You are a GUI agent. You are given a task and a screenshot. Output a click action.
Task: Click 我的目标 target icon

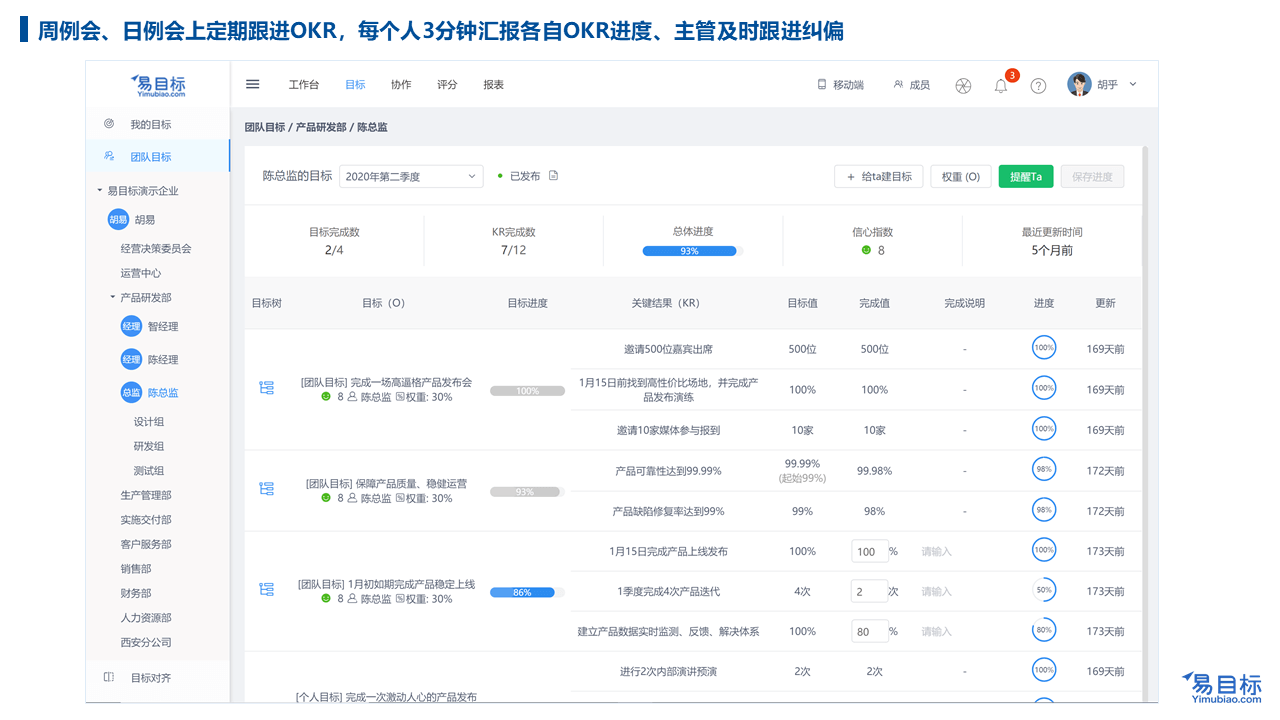(x=109, y=124)
